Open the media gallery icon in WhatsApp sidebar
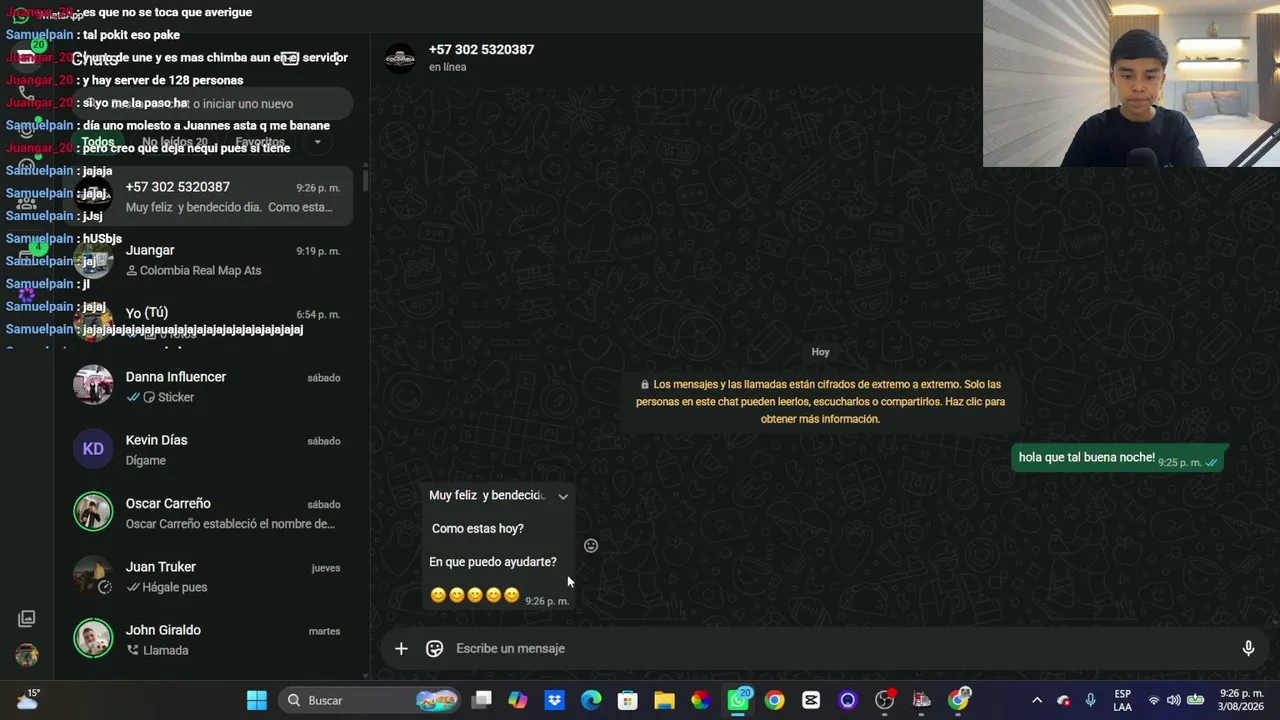 coord(27,619)
